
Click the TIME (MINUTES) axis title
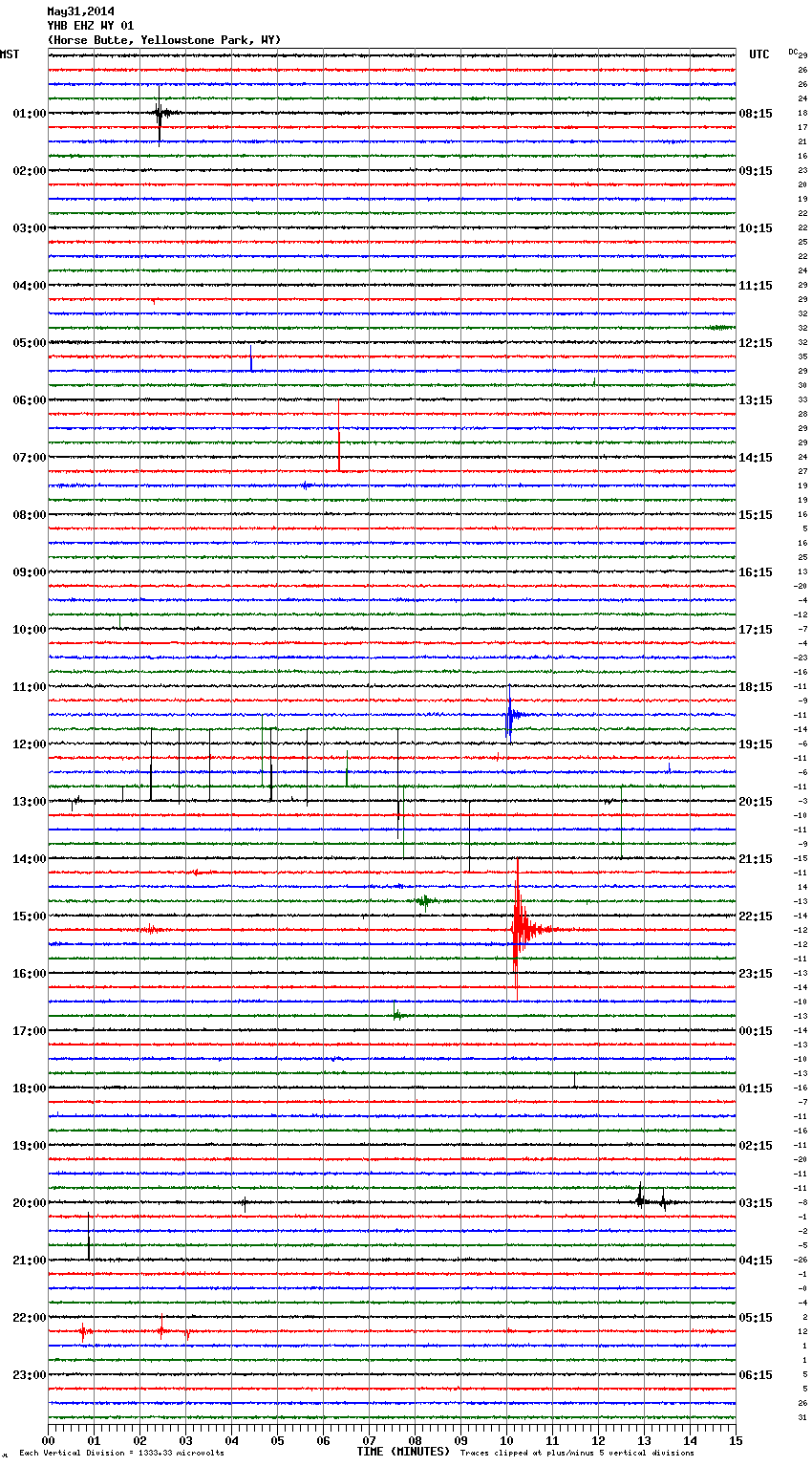point(403,1452)
